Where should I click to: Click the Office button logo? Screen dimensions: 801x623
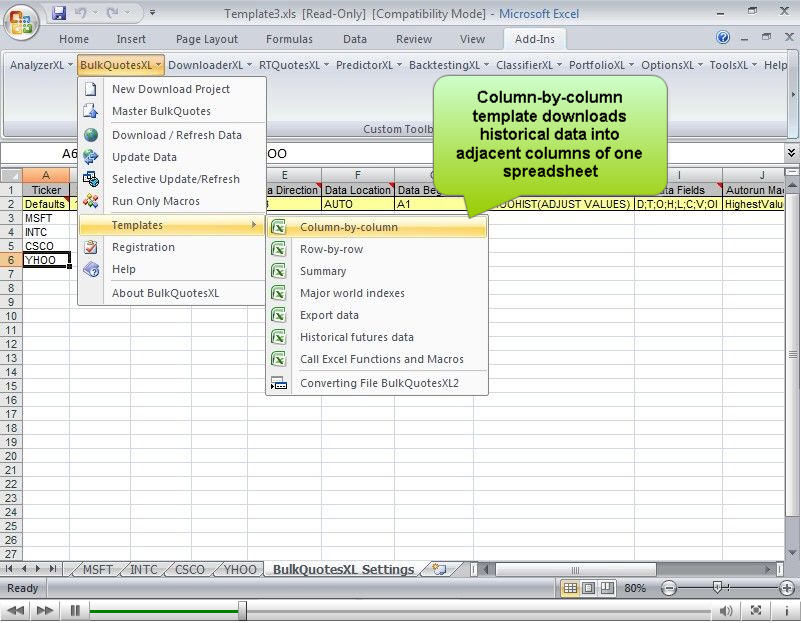(x=21, y=22)
